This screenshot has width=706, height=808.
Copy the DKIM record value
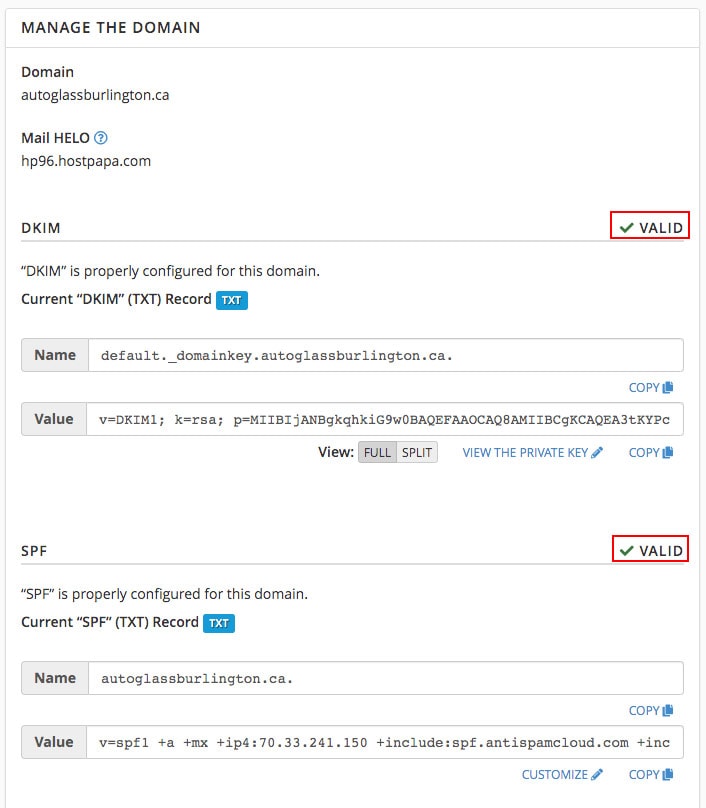(651, 452)
